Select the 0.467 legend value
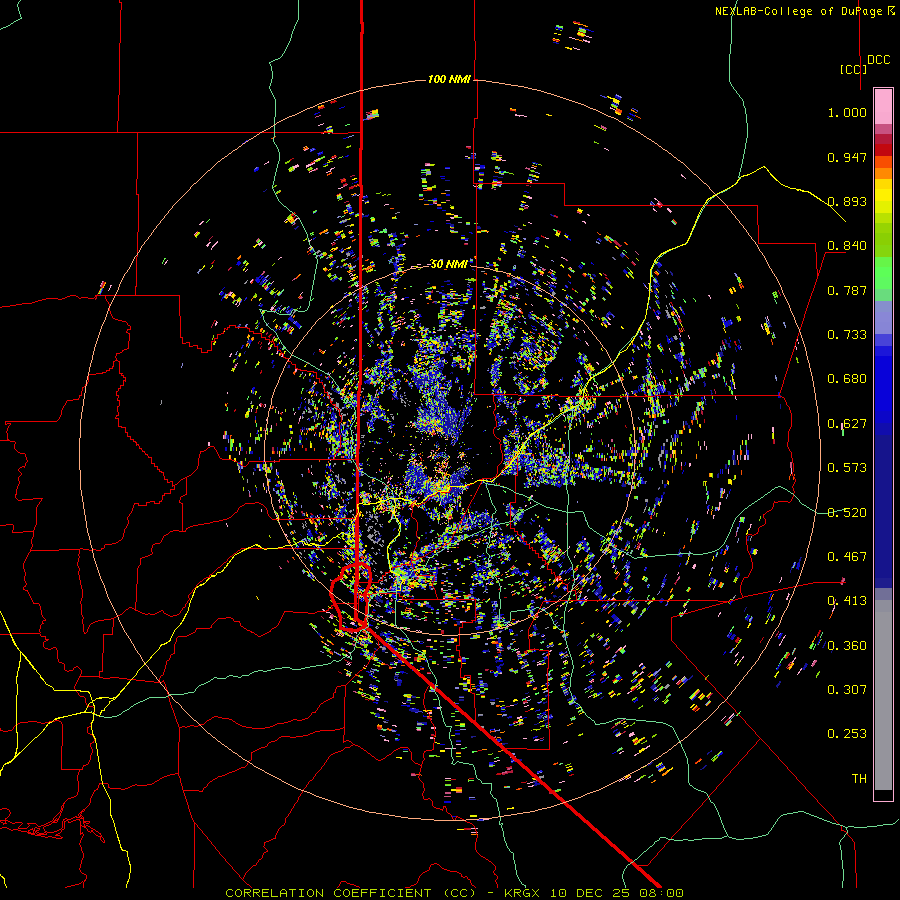 pos(847,557)
